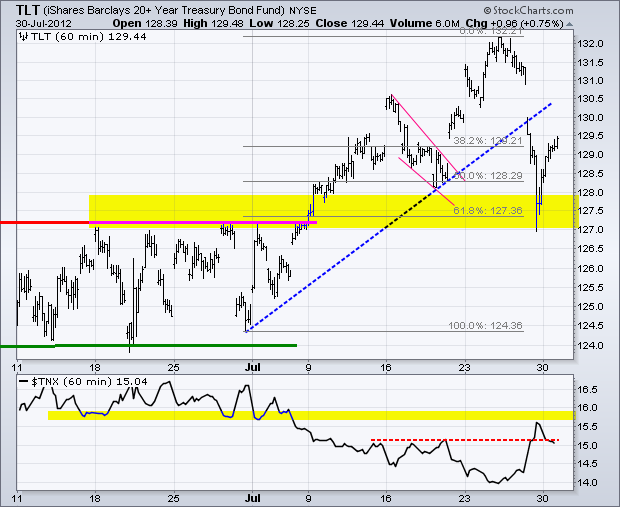Viewport: 620px width, 507px height.
Task: Click the 132.0 price axis label
Action: tap(591, 44)
